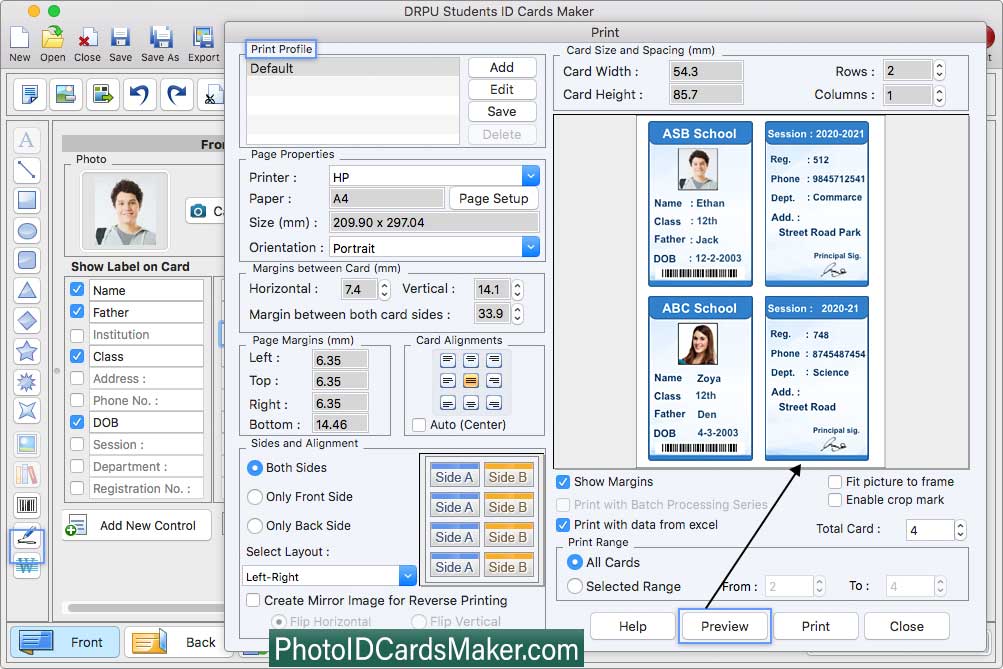Click the Preview button
The image size is (1003, 669).
click(725, 626)
